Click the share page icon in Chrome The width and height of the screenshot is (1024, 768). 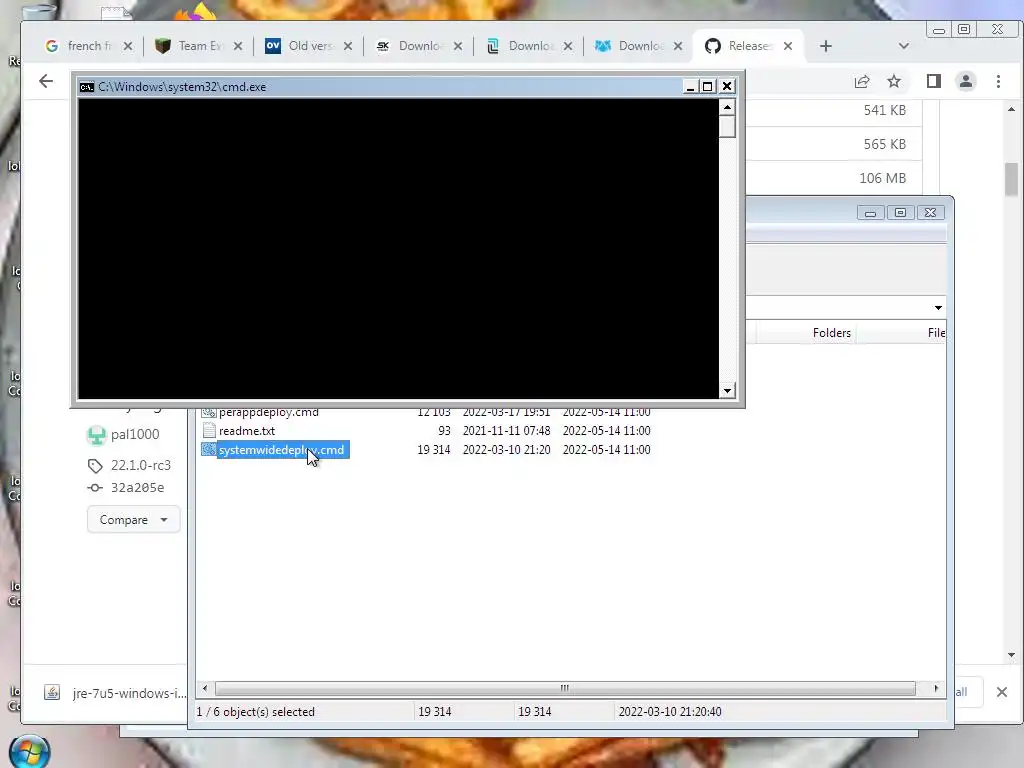point(862,81)
